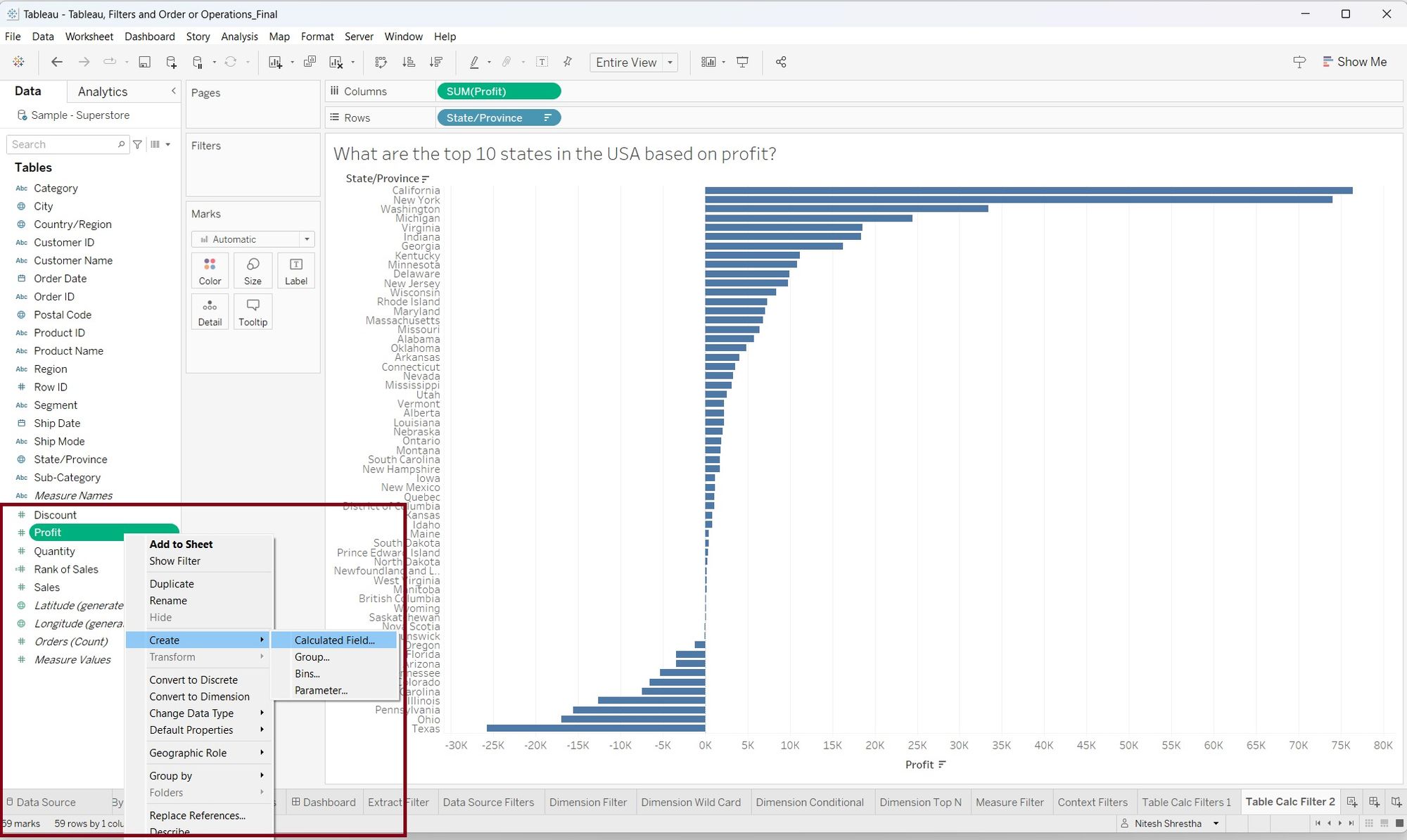Screen dimensions: 1407x840
Task: Switch to the Context Filters sheet tab
Action: tap(1092, 802)
